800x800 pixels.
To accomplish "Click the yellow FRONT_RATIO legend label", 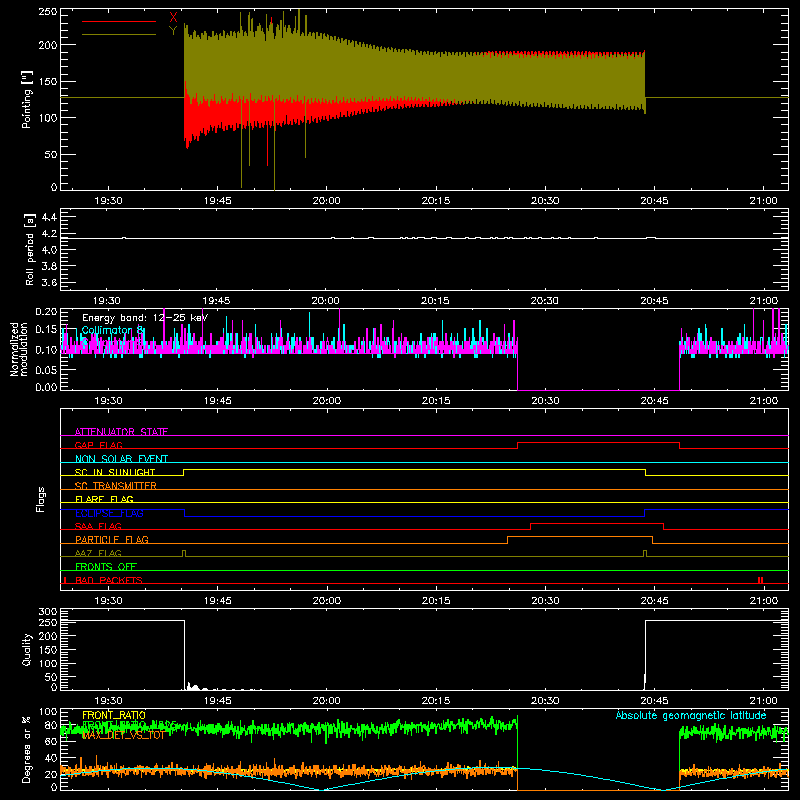I will tap(114, 715).
